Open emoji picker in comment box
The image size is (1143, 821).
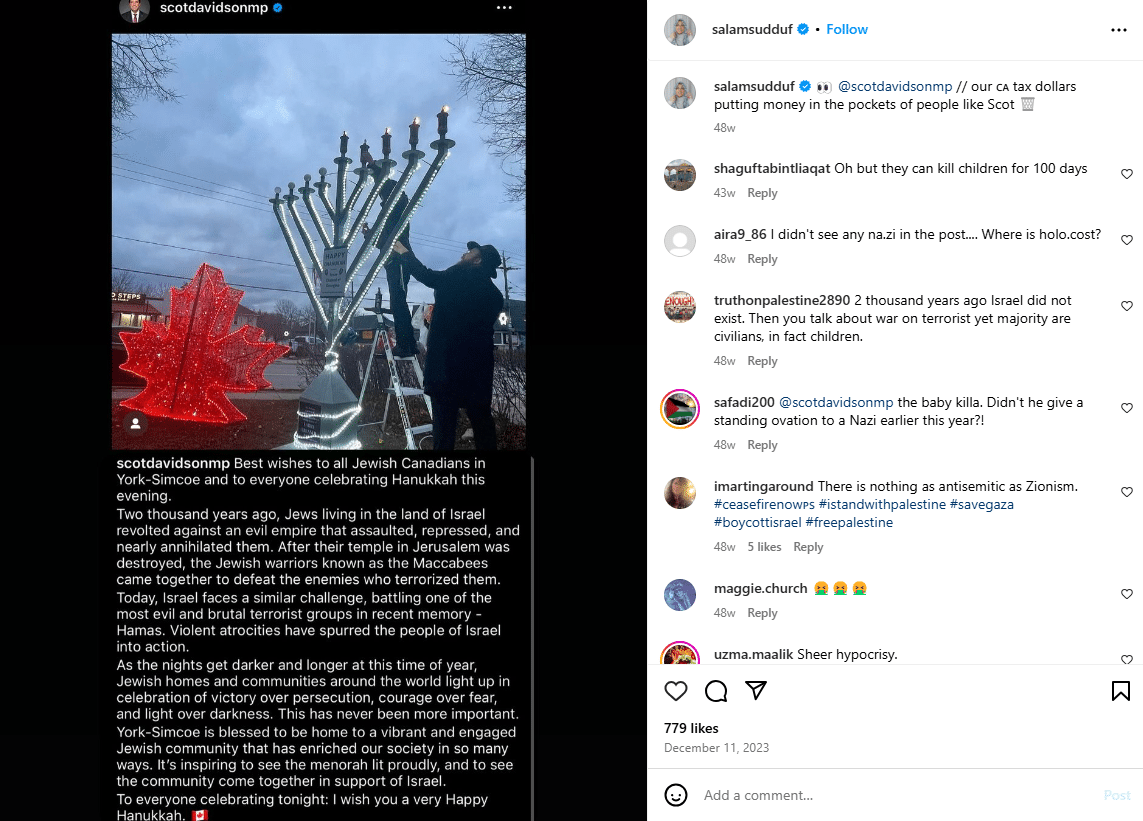pyautogui.click(x=676, y=795)
